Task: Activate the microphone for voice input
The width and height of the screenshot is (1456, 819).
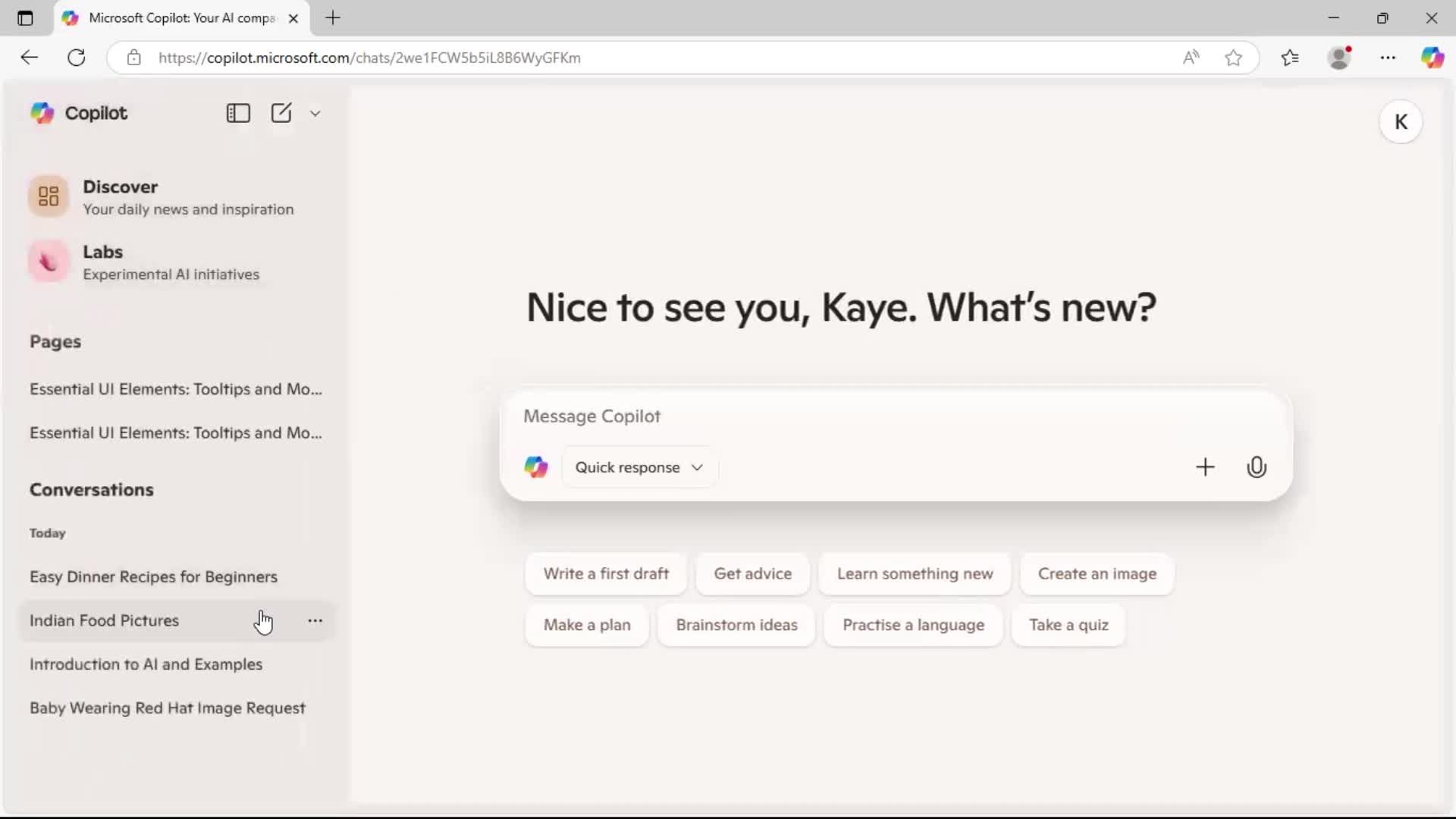Action: (x=1257, y=467)
